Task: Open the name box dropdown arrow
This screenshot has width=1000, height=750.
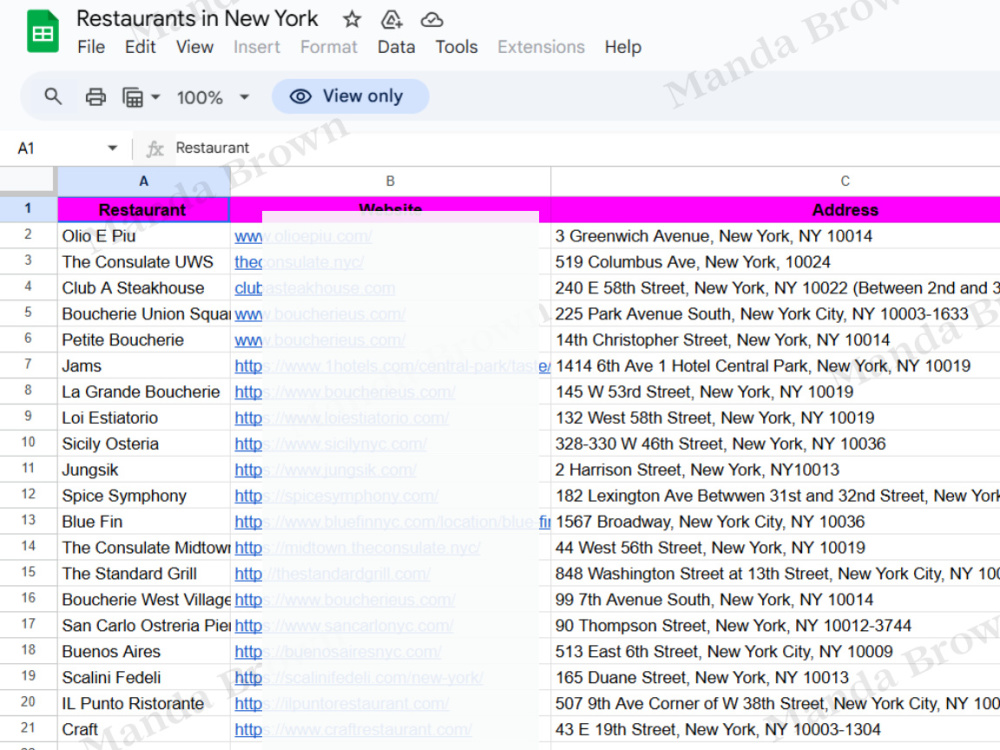Action: 112,148
